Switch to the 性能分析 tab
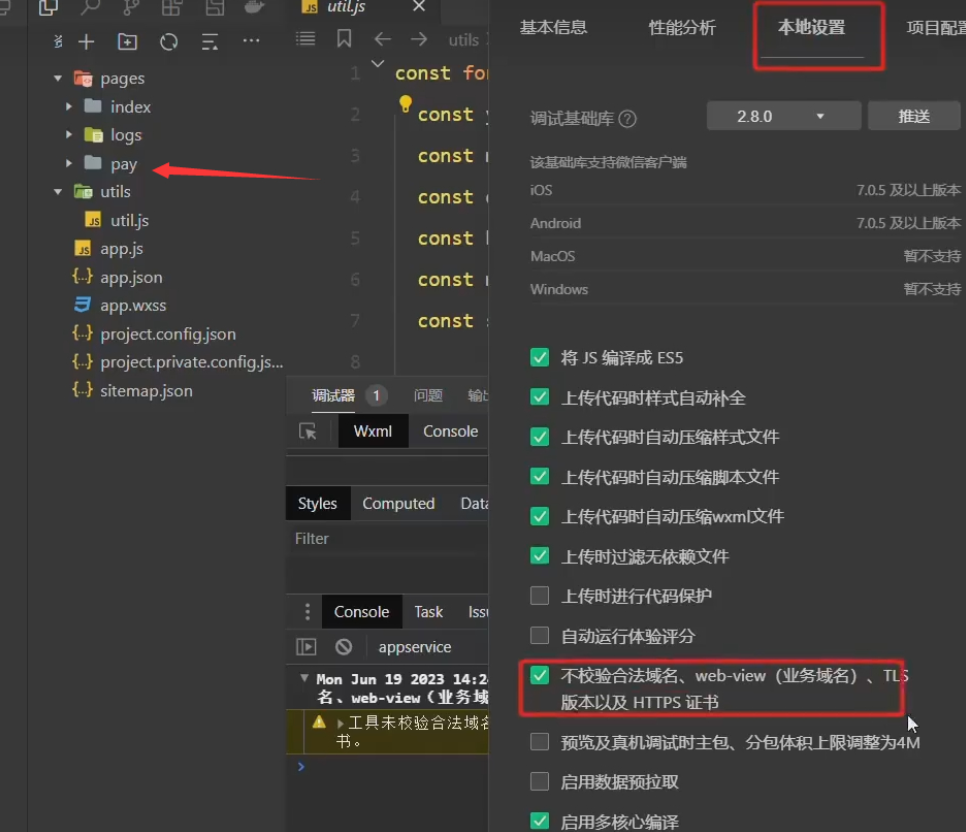 (x=682, y=28)
